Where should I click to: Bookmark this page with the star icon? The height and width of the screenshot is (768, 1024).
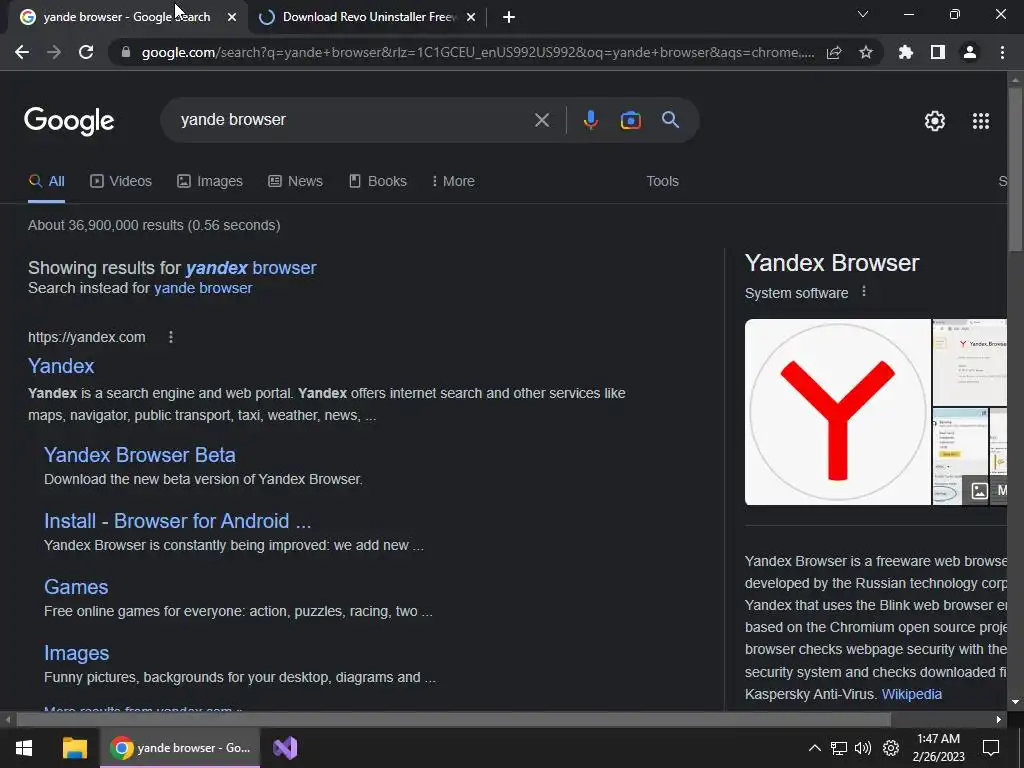[866, 52]
